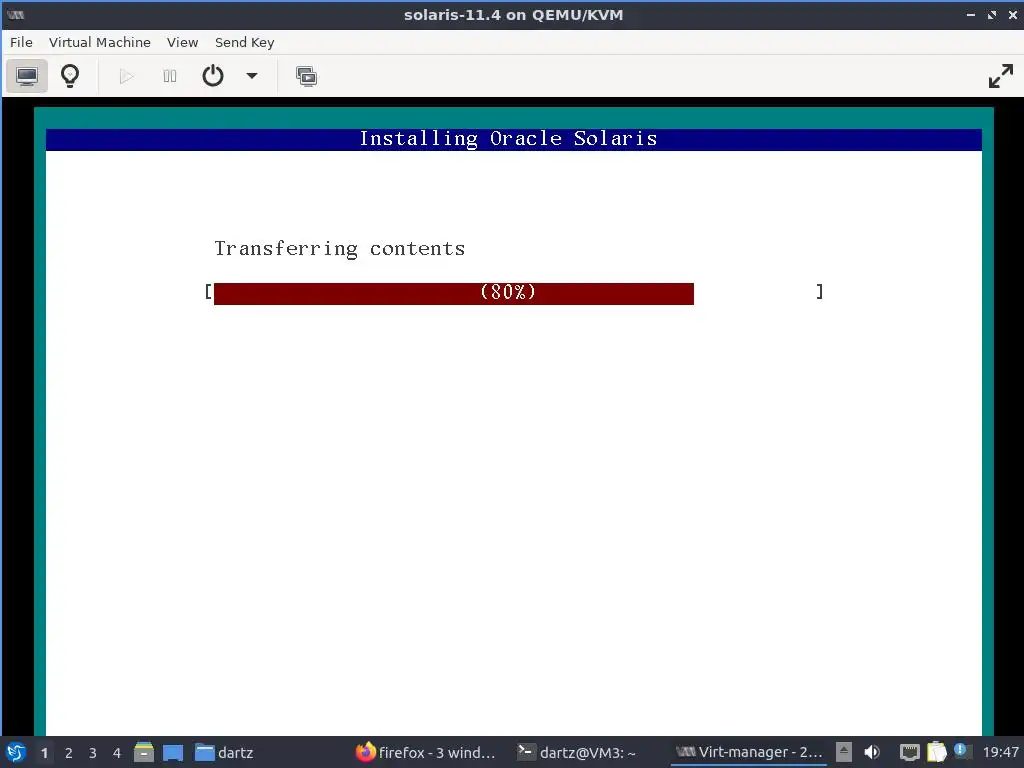1024x768 pixels.
Task: Open the file manager launcher in panel
Action: point(144,752)
